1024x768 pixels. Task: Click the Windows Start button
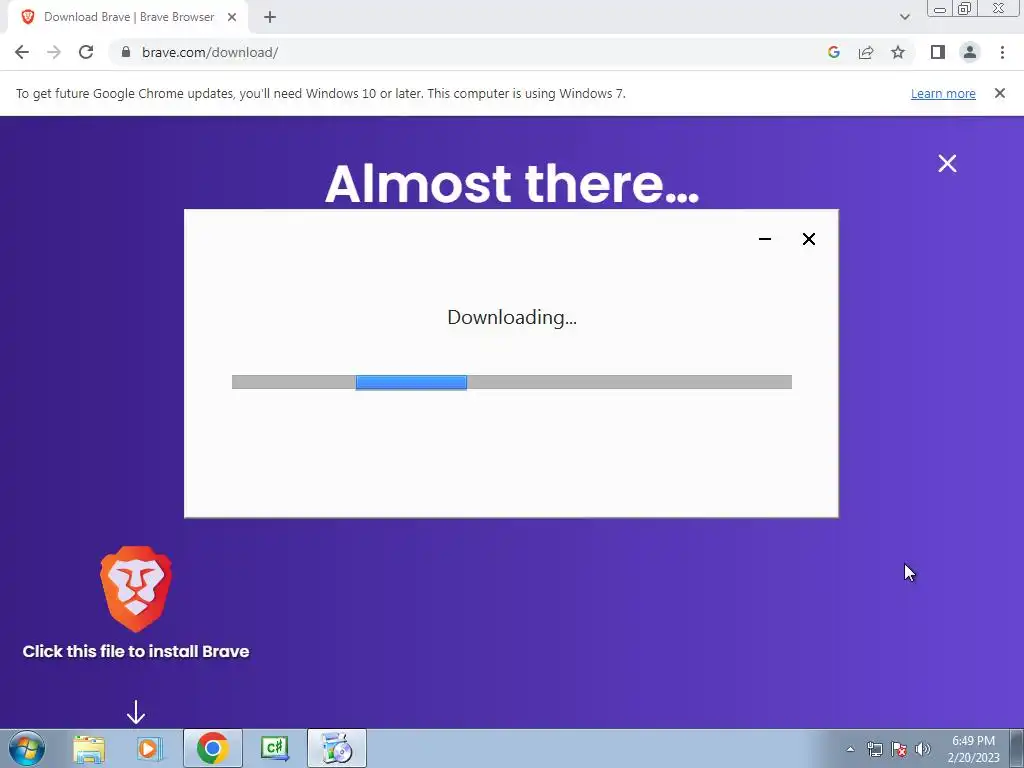click(x=27, y=748)
